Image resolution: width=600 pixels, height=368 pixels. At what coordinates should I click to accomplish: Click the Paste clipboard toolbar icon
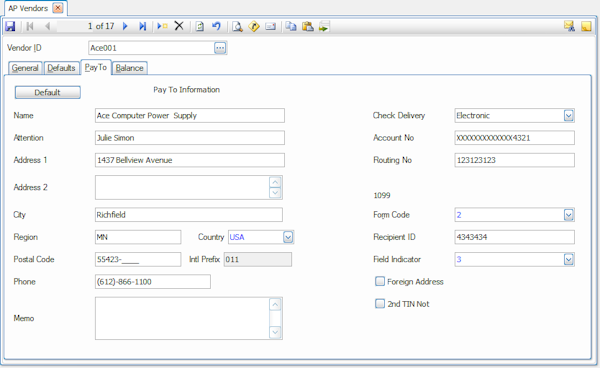point(308,26)
